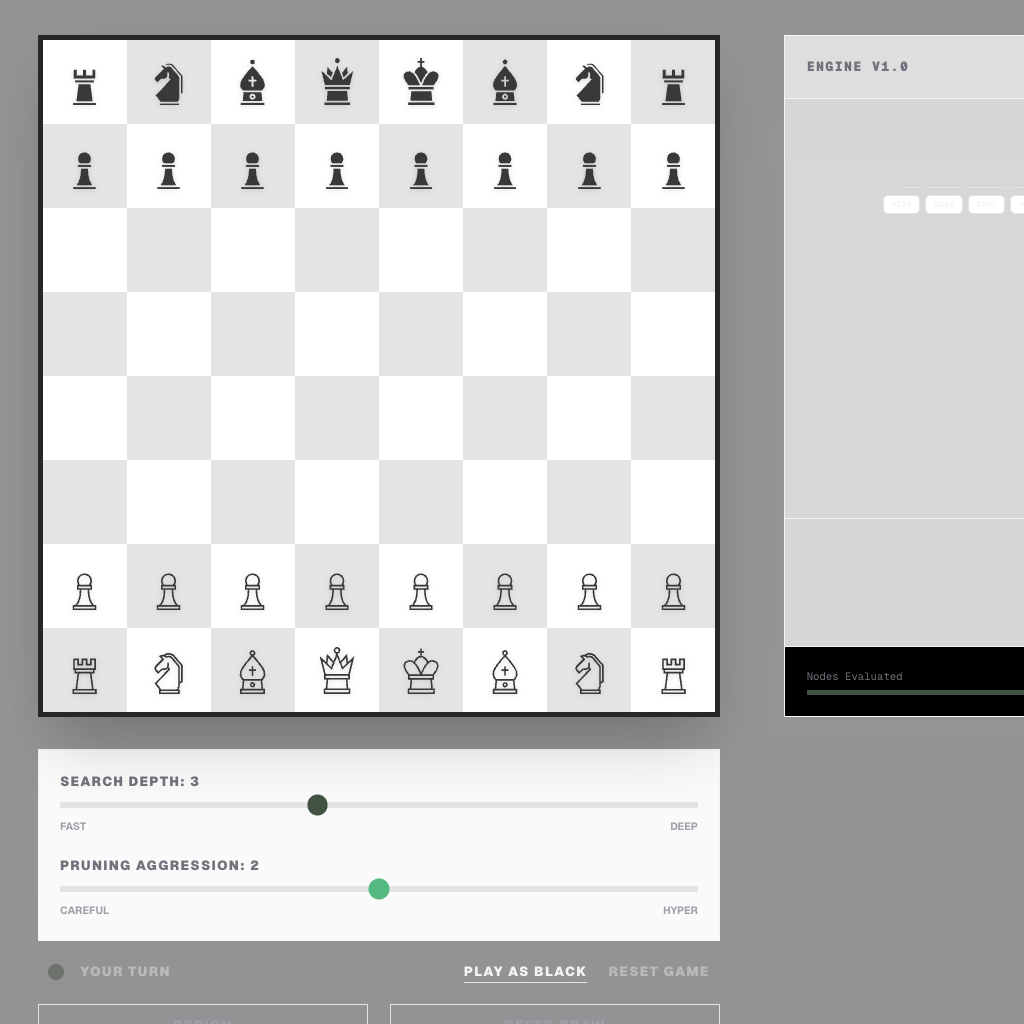1024x1024 pixels.
Task: Click the black rook on a8
Action: coord(84,82)
